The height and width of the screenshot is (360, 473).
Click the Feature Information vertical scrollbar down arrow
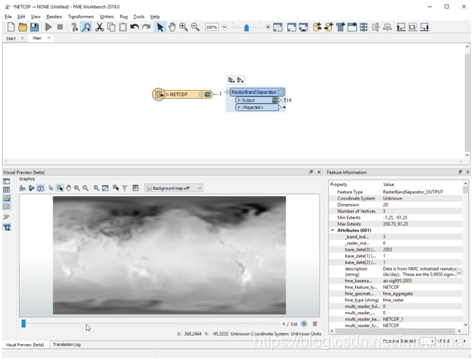point(465,325)
